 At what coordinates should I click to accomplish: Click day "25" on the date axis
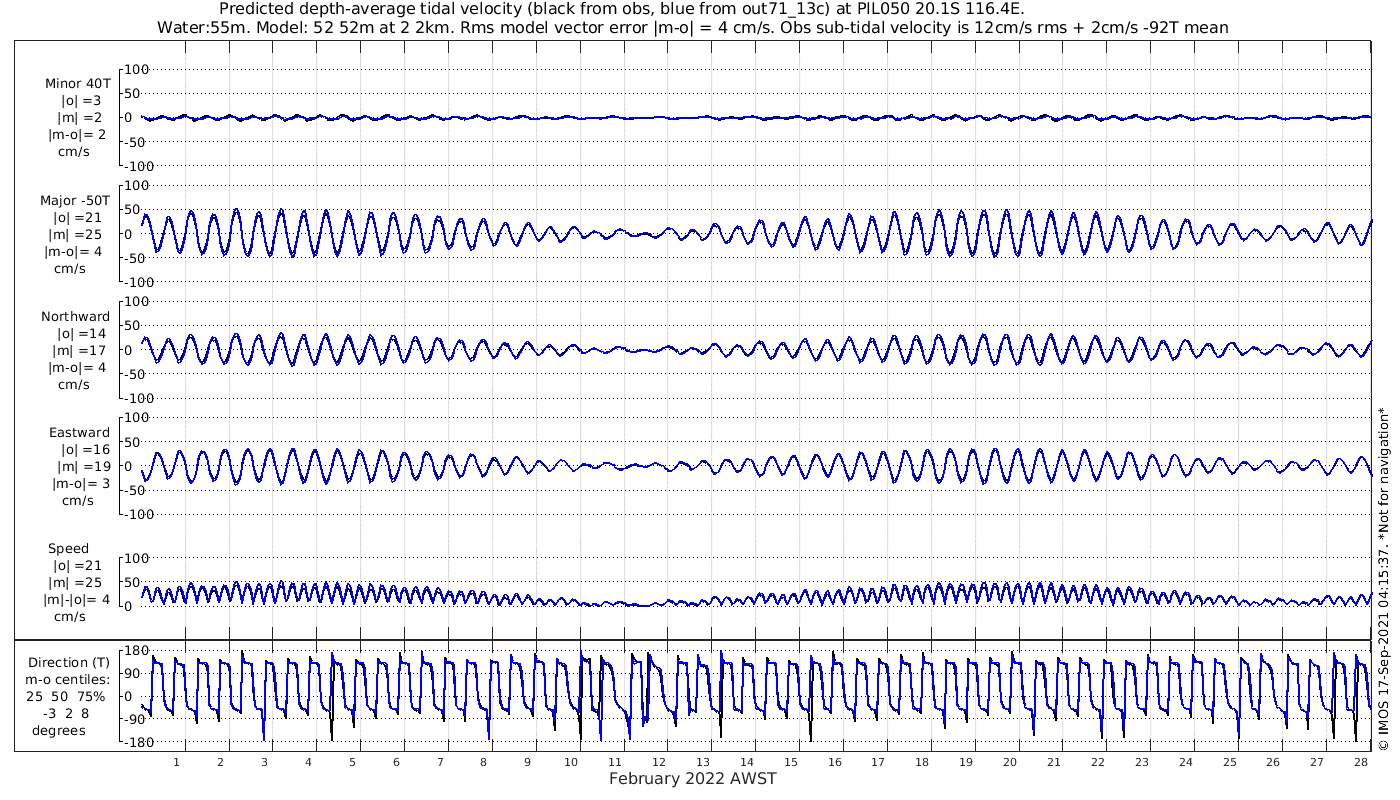(x=1229, y=762)
